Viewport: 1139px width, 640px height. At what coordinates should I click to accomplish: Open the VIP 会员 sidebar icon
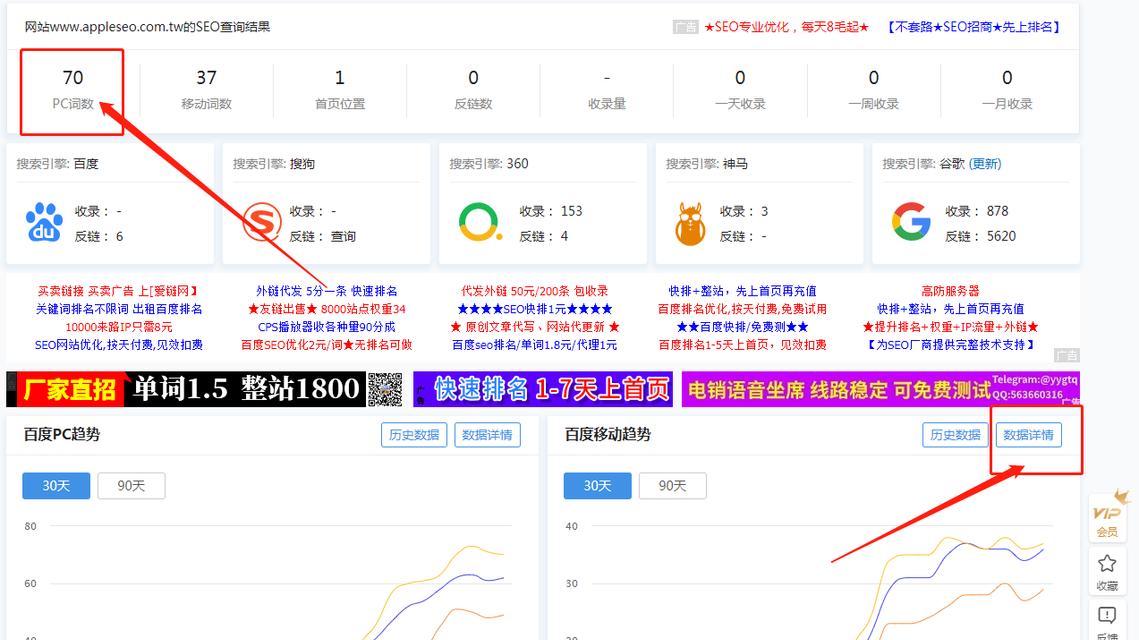[1107, 516]
